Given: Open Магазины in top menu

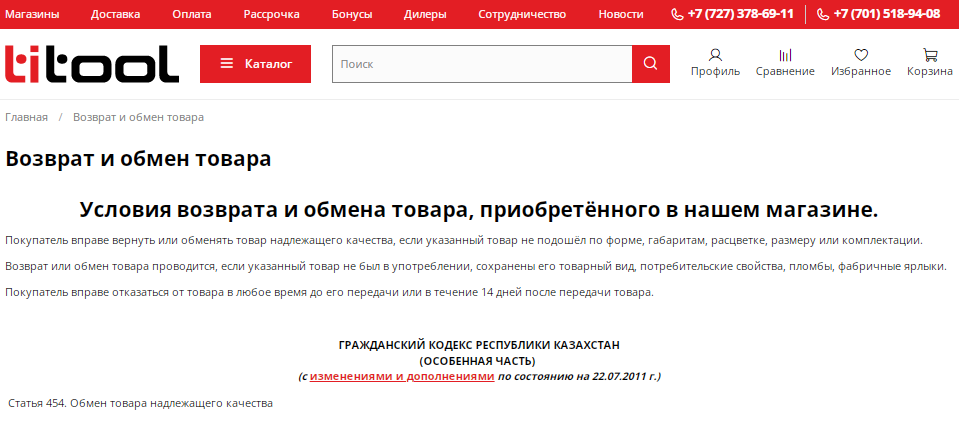Looking at the screenshot, I should [x=32, y=14].
